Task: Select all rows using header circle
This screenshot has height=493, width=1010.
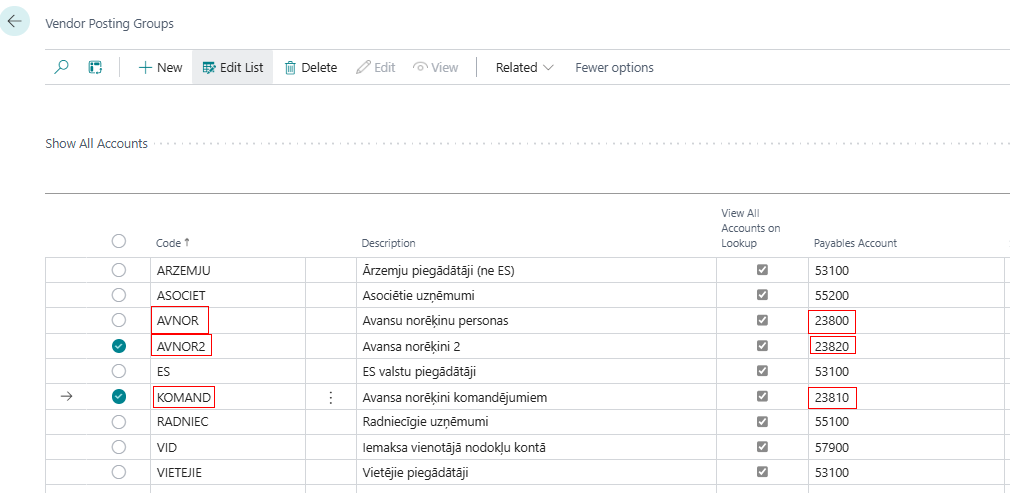Action: tap(119, 241)
